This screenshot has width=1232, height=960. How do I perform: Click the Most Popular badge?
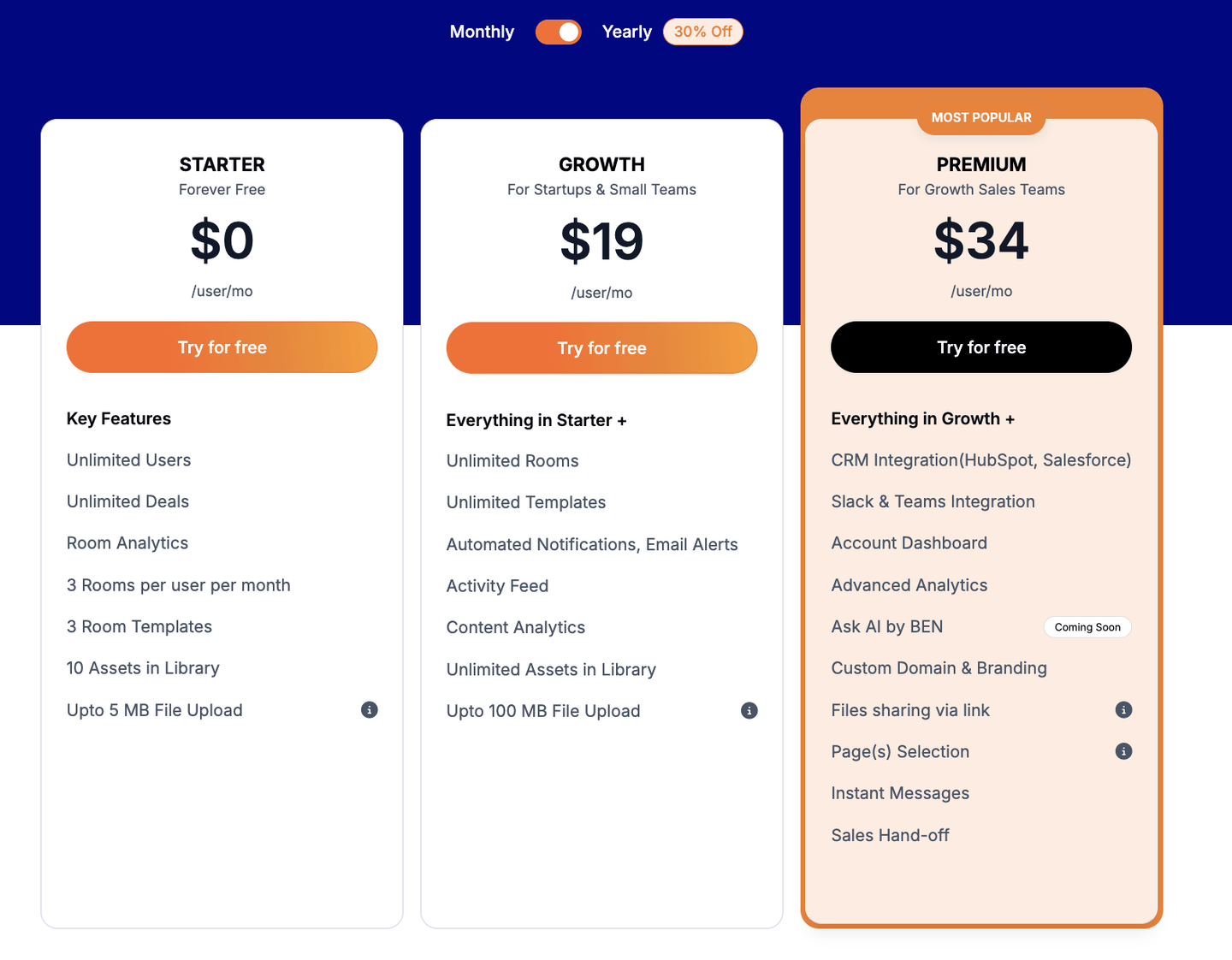981,117
